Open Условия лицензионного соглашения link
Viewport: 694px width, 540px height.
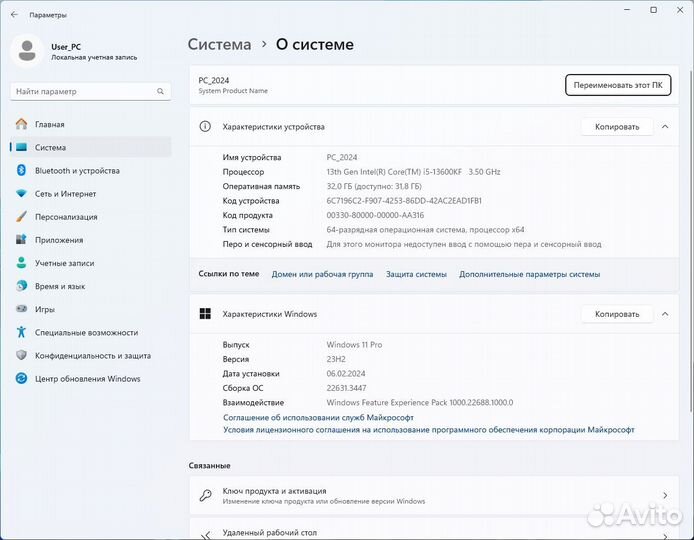[428, 429]
